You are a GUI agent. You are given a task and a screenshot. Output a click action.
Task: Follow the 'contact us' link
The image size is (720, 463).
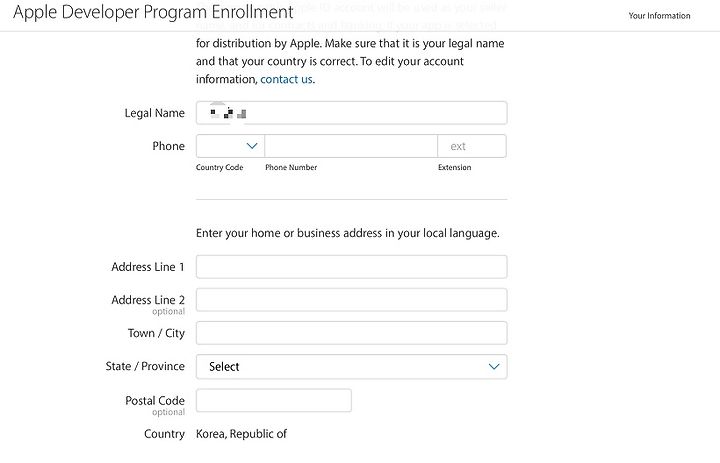click(x=286, y=79)
